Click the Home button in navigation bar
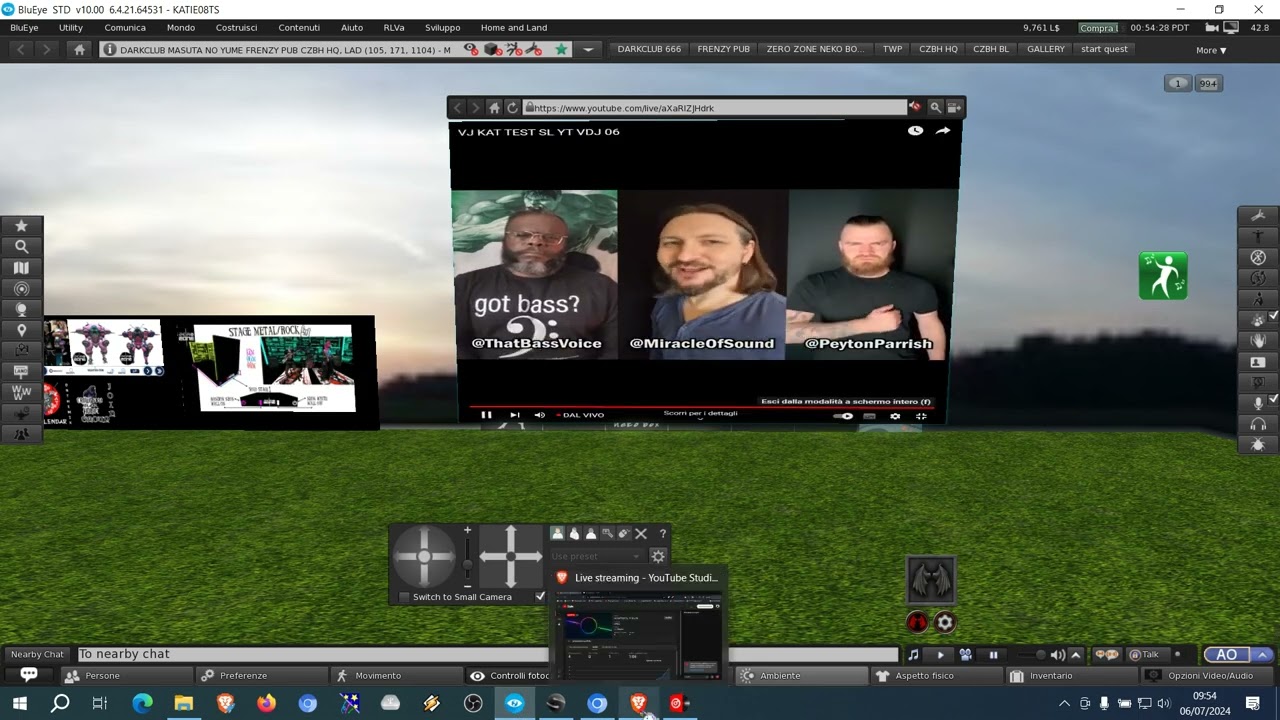 click(80, 49)
